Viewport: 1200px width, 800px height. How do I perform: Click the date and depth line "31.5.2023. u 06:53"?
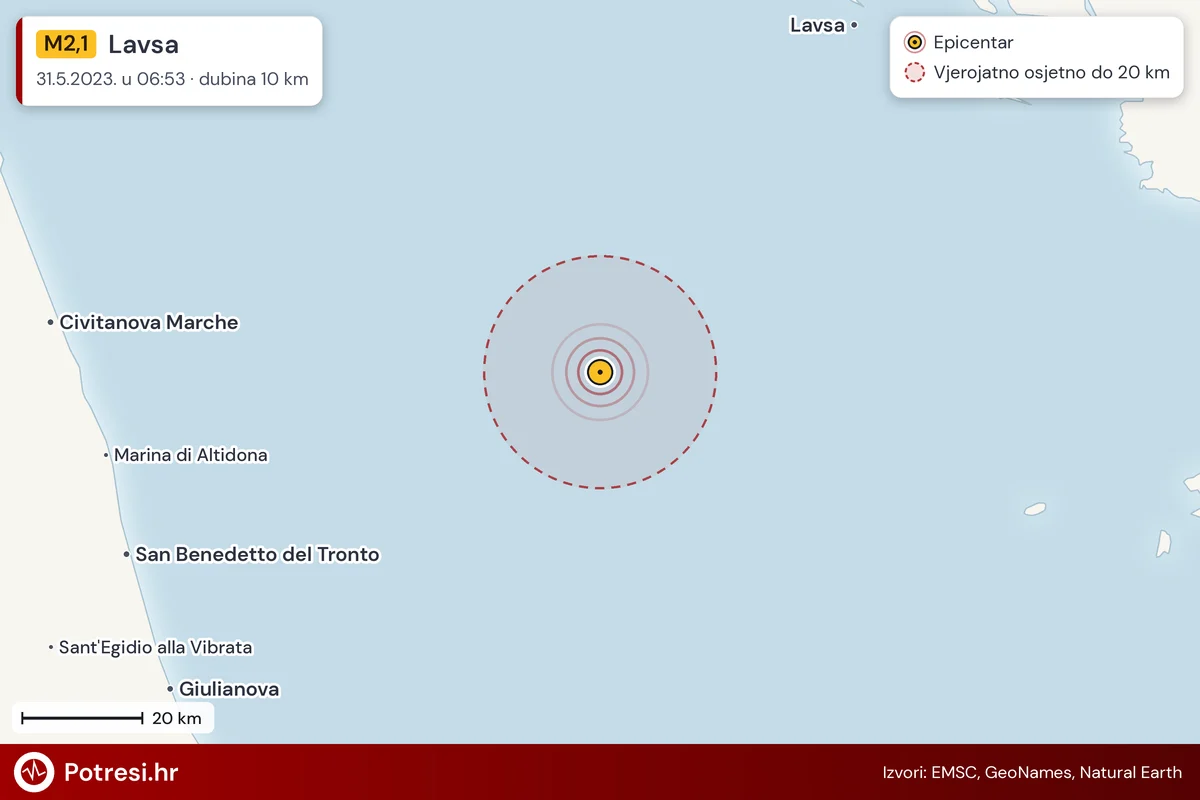(111, 79)
